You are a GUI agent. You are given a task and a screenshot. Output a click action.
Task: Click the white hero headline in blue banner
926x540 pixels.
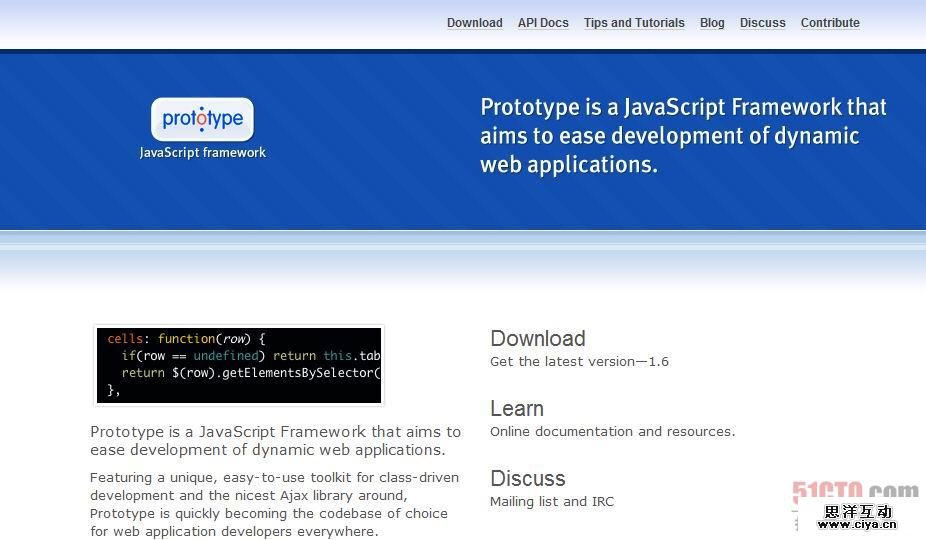tap(683, 136)
